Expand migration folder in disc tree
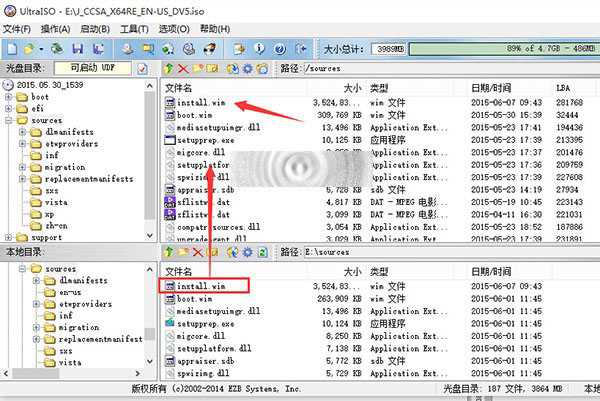 click(x=23, y=167)
